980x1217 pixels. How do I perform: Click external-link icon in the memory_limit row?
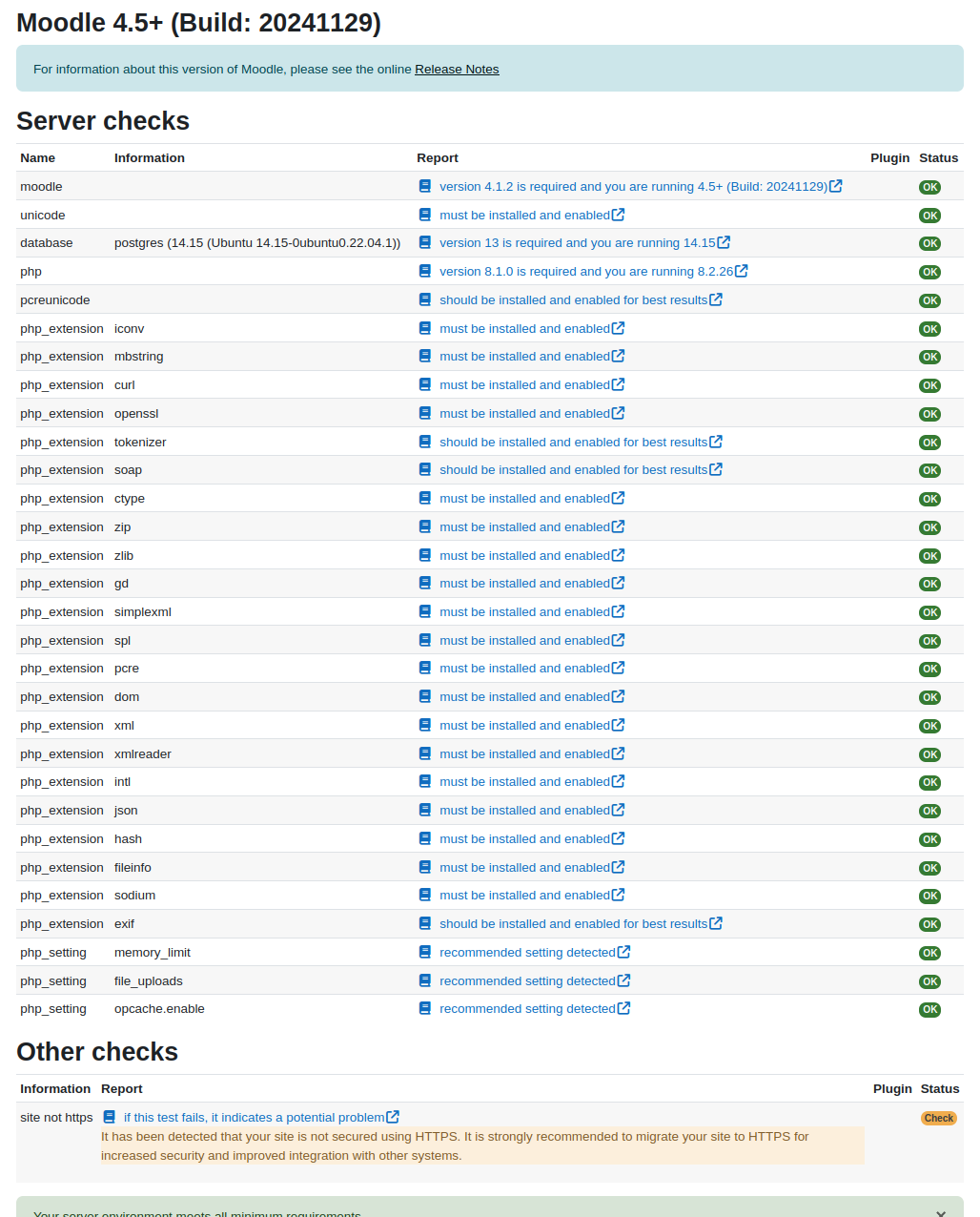pos(624,952)
